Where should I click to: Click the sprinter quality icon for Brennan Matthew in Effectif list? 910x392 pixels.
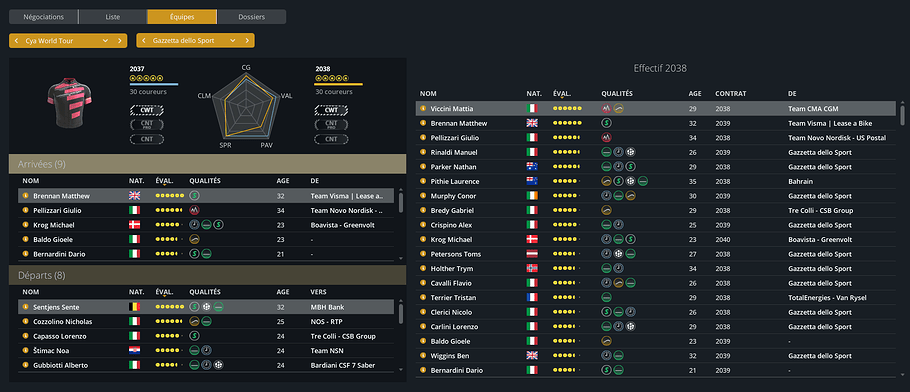point(606,123)
